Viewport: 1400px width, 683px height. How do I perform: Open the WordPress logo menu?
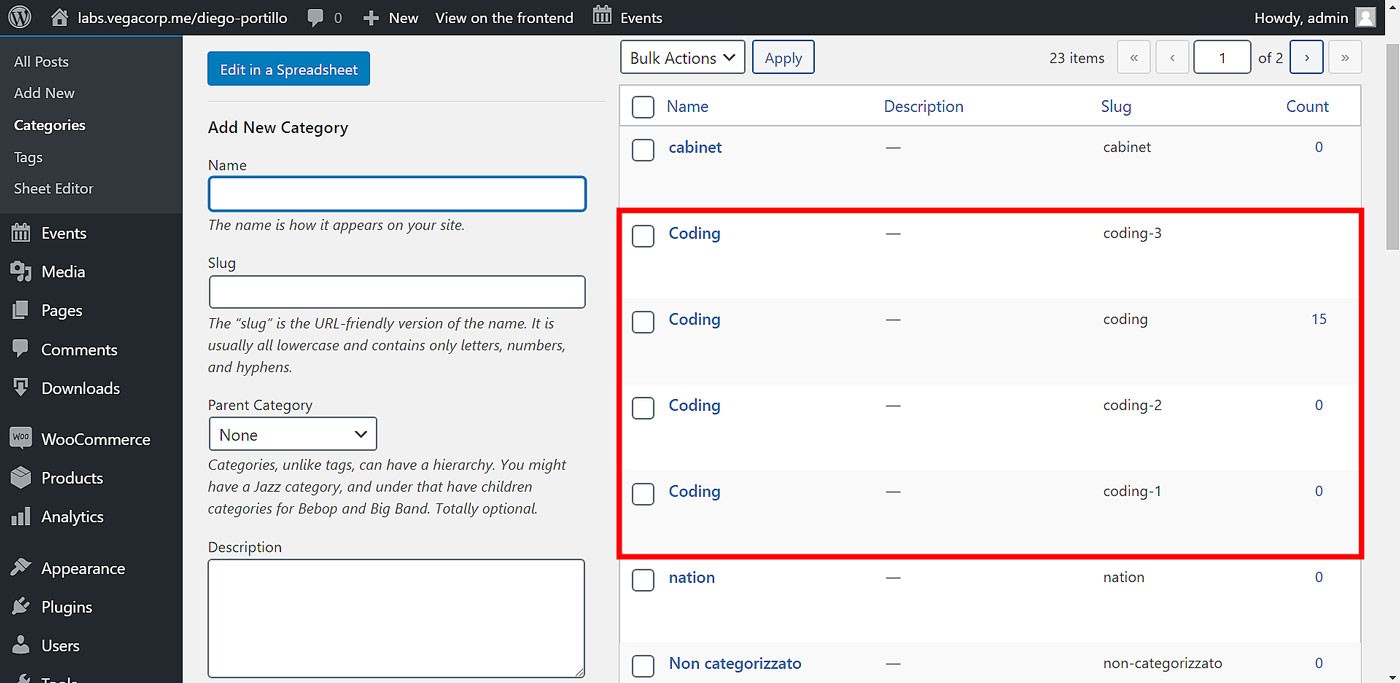tap(19, 16)
